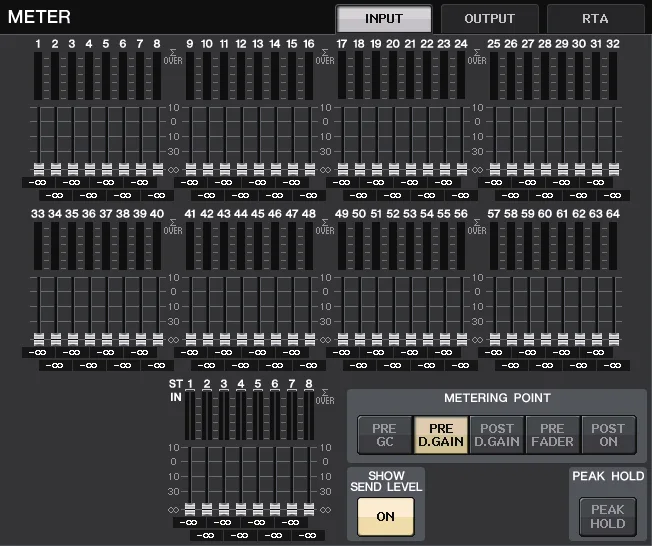Click the channel 1 level meter

38,76
